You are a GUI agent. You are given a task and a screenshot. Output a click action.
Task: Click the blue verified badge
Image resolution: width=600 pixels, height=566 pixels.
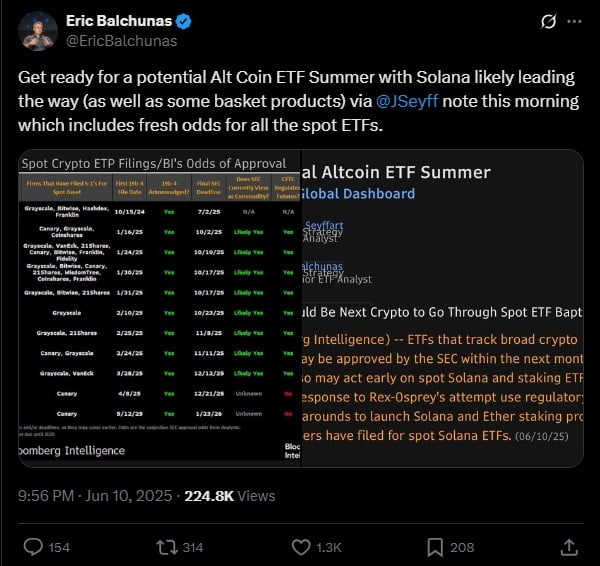point(185,22)
